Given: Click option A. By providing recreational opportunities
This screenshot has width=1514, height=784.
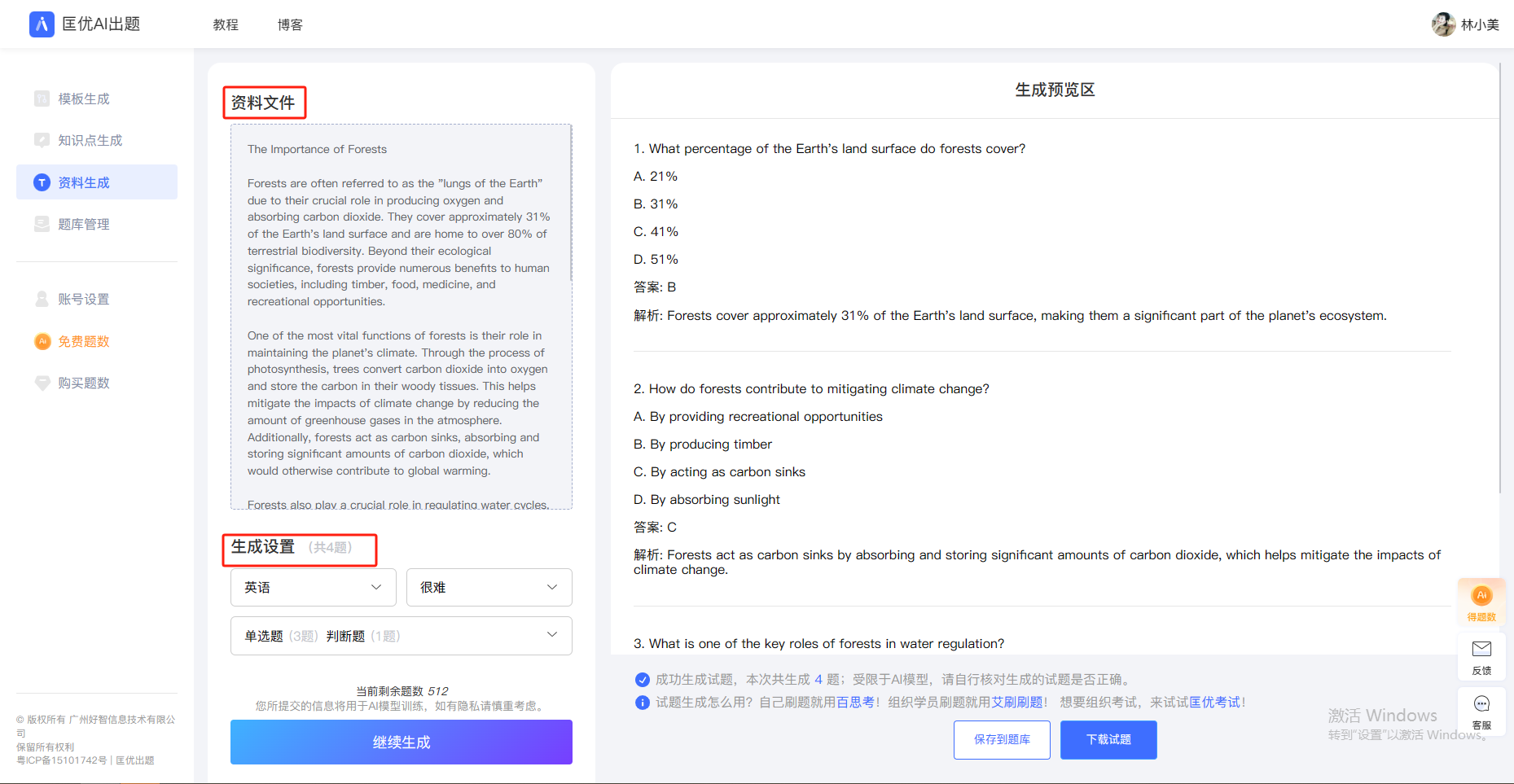Looking at the screenshot, I should (x=758, y=416).
